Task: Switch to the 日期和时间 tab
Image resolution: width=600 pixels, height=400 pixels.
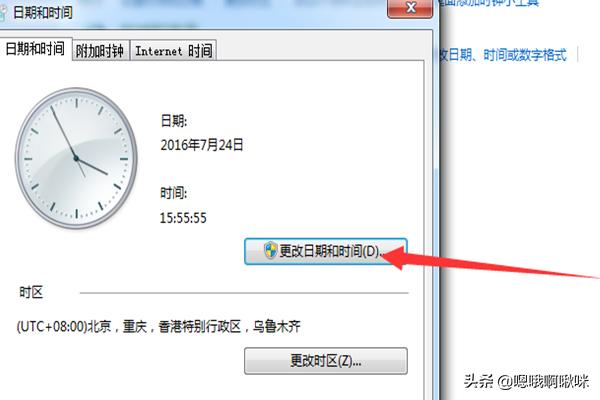Action: click(x=35, y=49)
